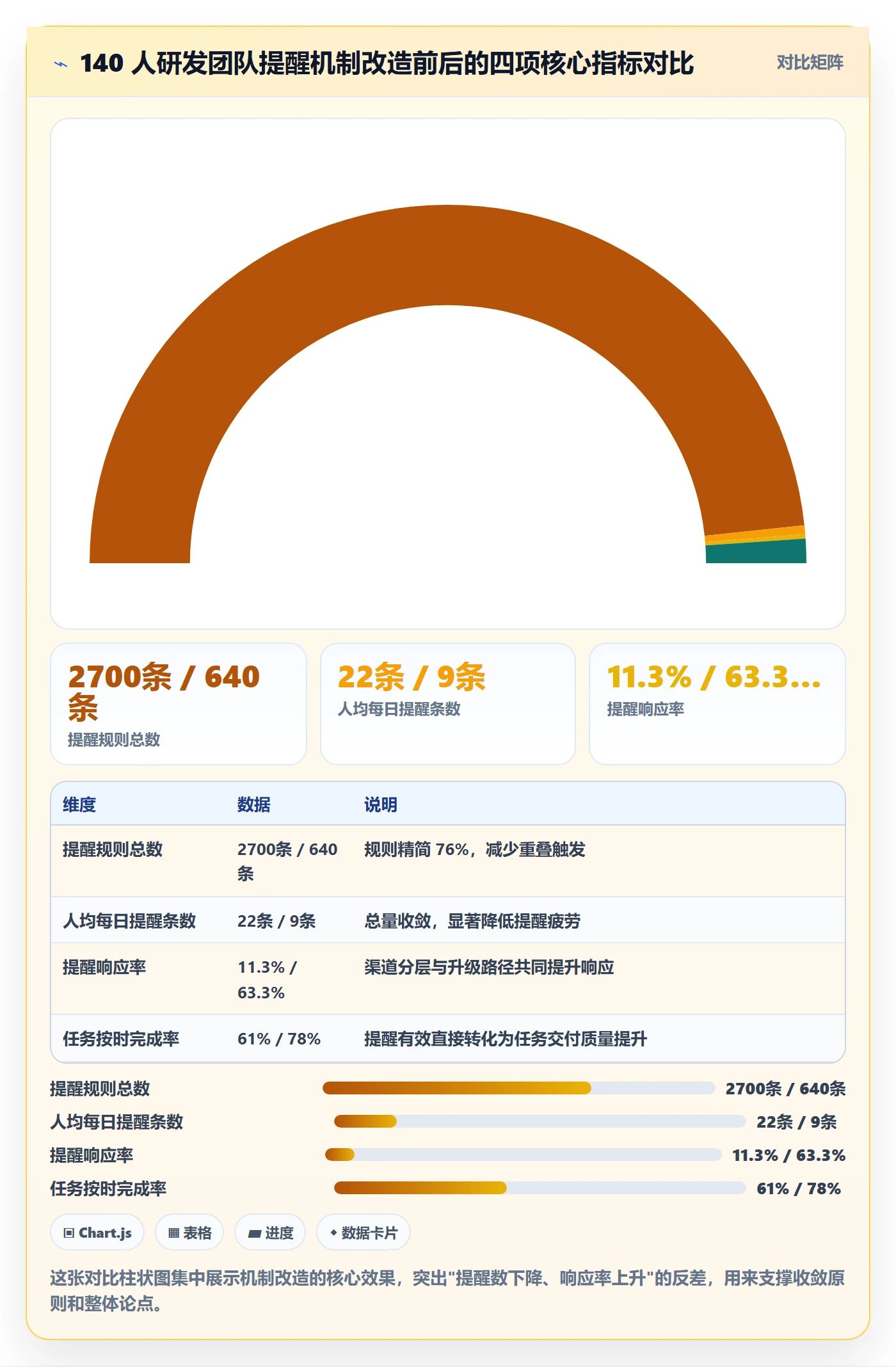Click the 维度 column header
The width and height of the screenshot is (896, 1367).
tap(79, 804)
